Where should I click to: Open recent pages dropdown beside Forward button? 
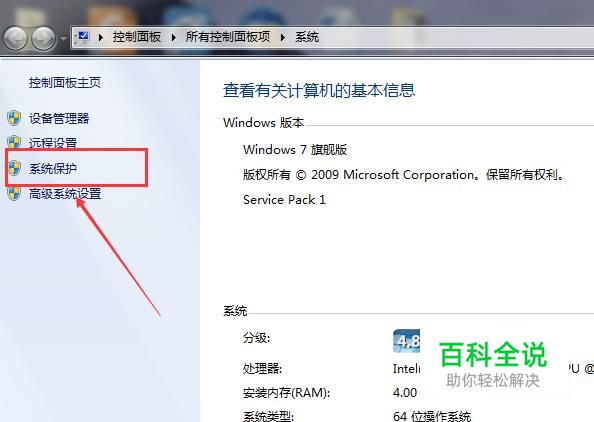pos(63,39)
